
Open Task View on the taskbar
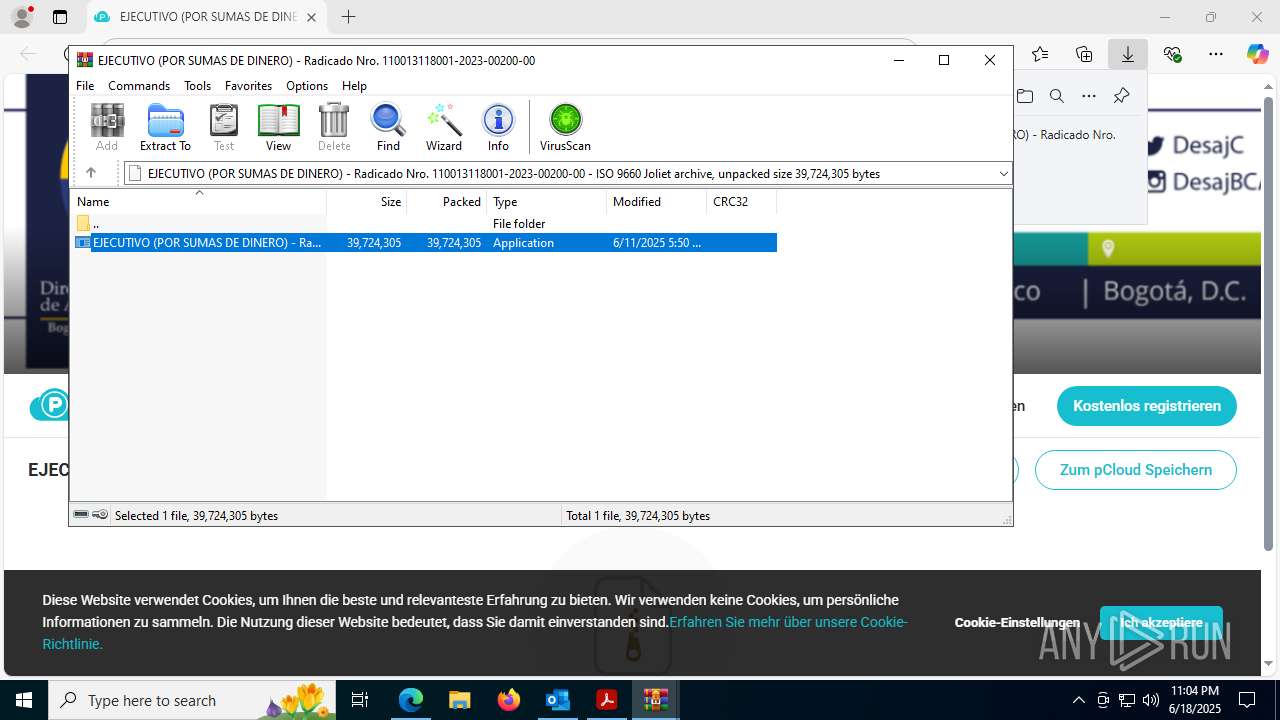click(x=361, y=700)
